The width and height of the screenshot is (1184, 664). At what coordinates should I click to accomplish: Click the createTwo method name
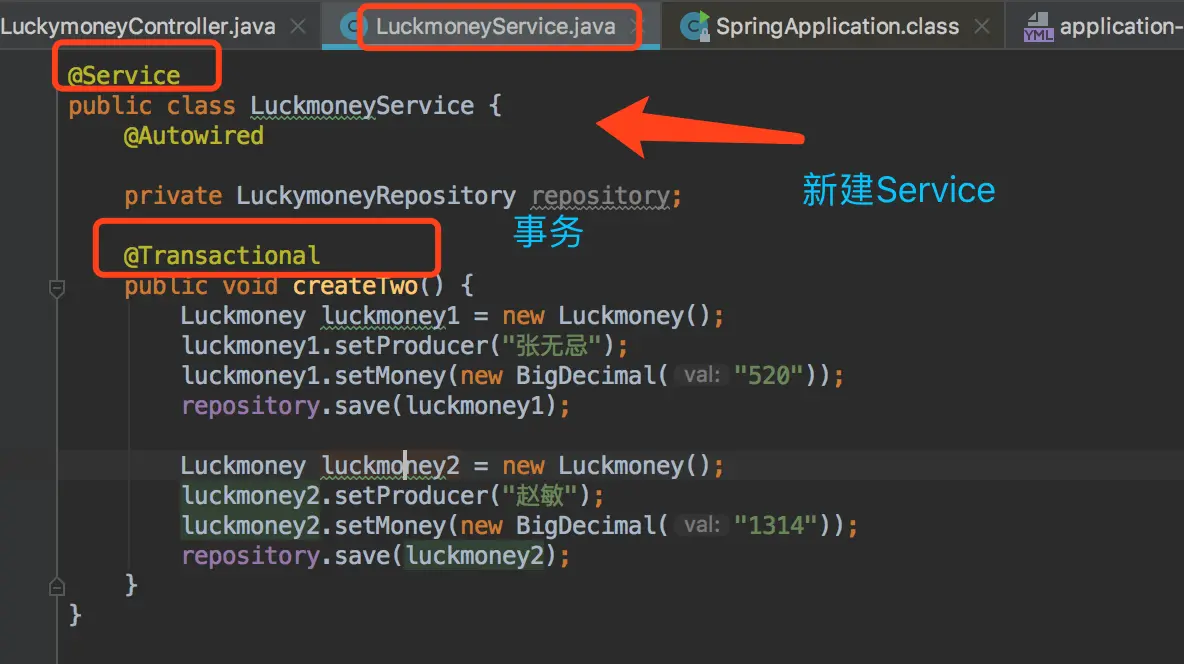tap(355, 286)
